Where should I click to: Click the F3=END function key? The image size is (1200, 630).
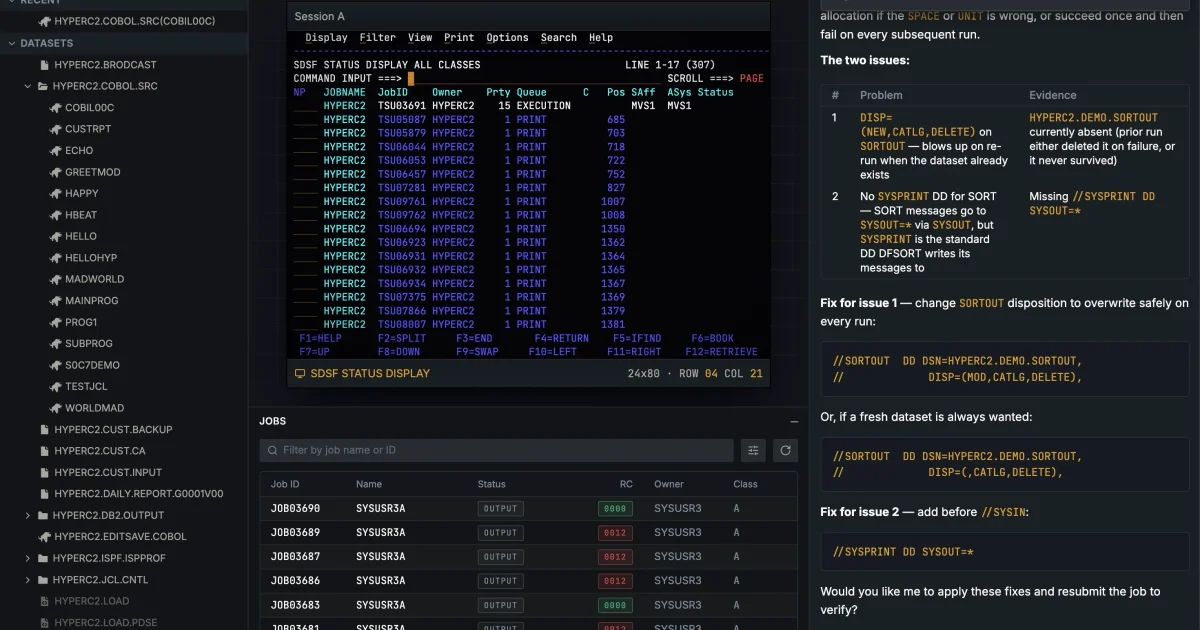tap(474, 338)
